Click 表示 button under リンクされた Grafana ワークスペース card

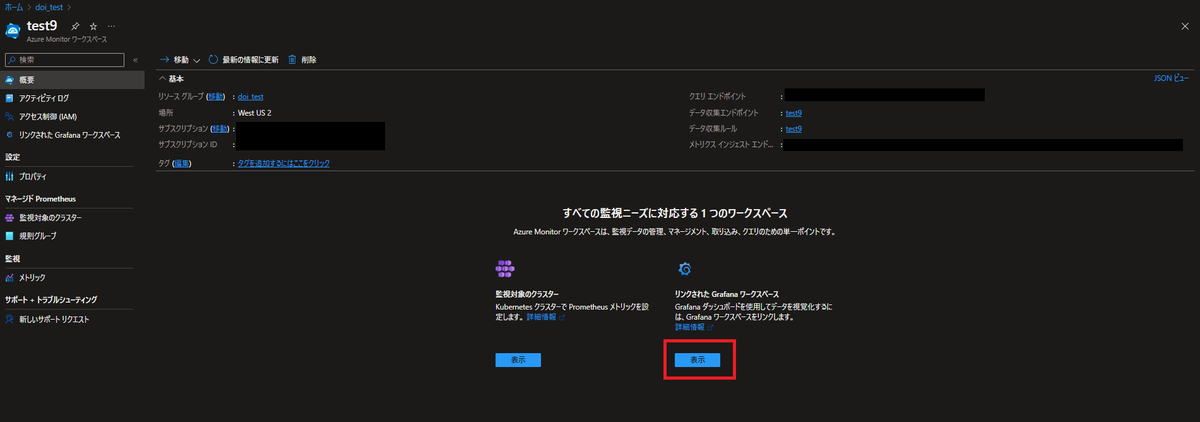tap(698, 360)
